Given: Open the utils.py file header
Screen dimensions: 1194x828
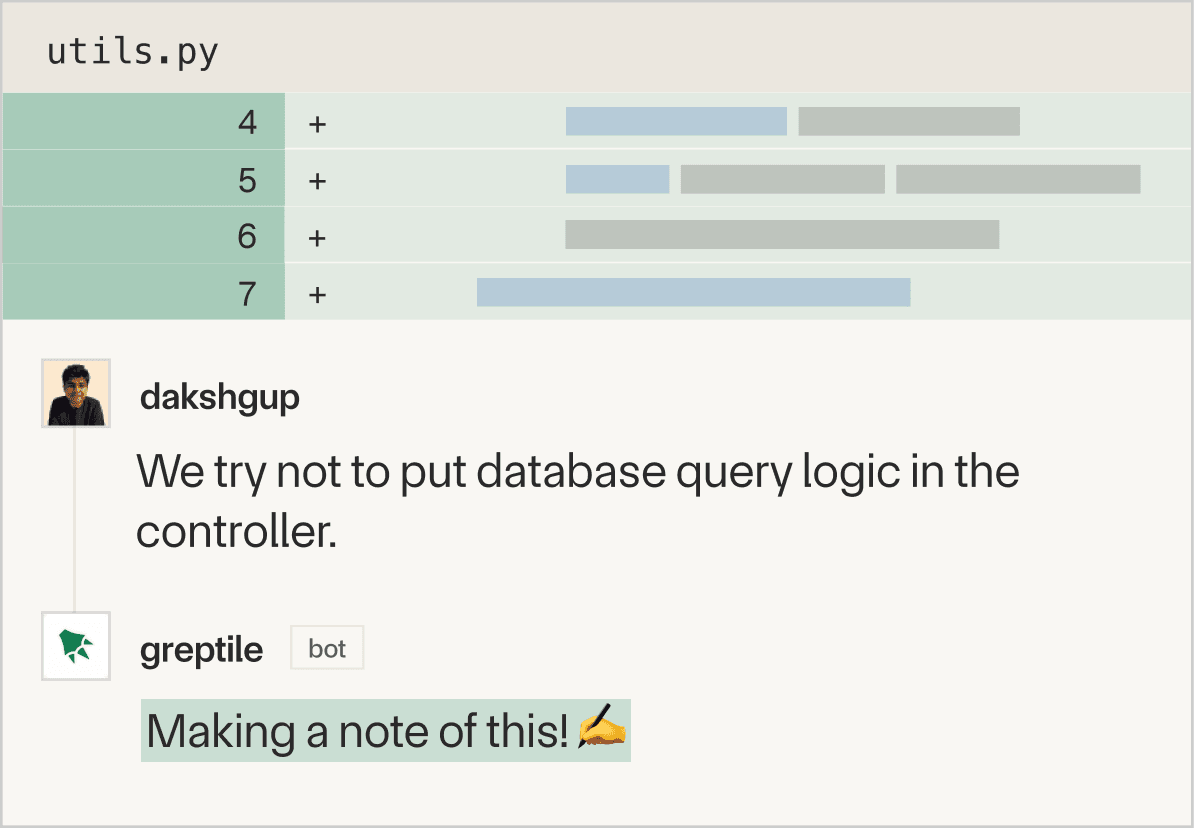Looking at the screenshot, I should [x=133, y=52].
